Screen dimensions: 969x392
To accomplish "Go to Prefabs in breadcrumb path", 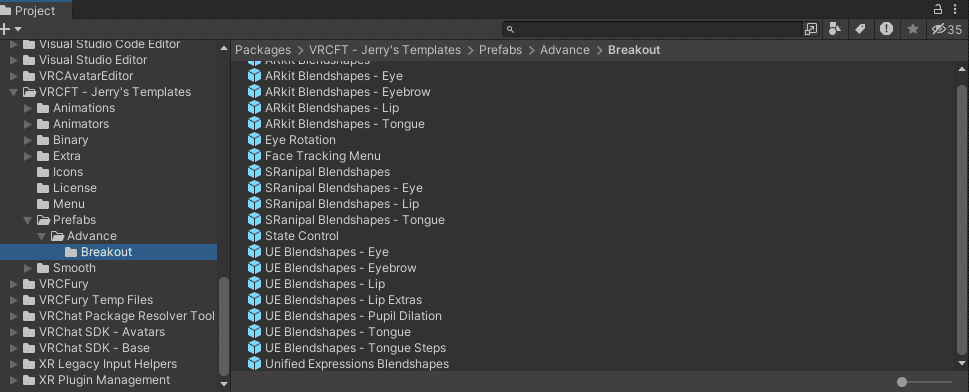I will tap(501, 50).
